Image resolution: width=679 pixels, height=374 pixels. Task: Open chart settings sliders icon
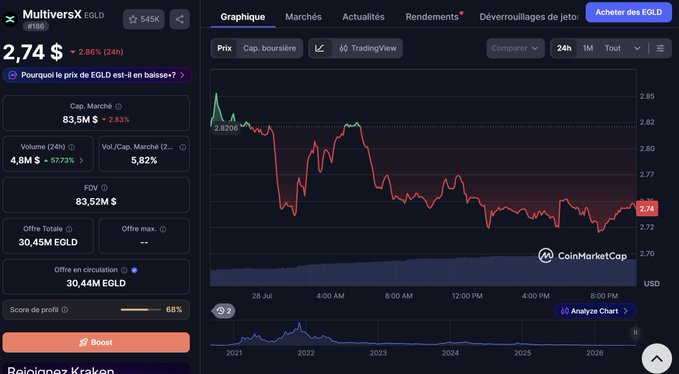(660, 48)
